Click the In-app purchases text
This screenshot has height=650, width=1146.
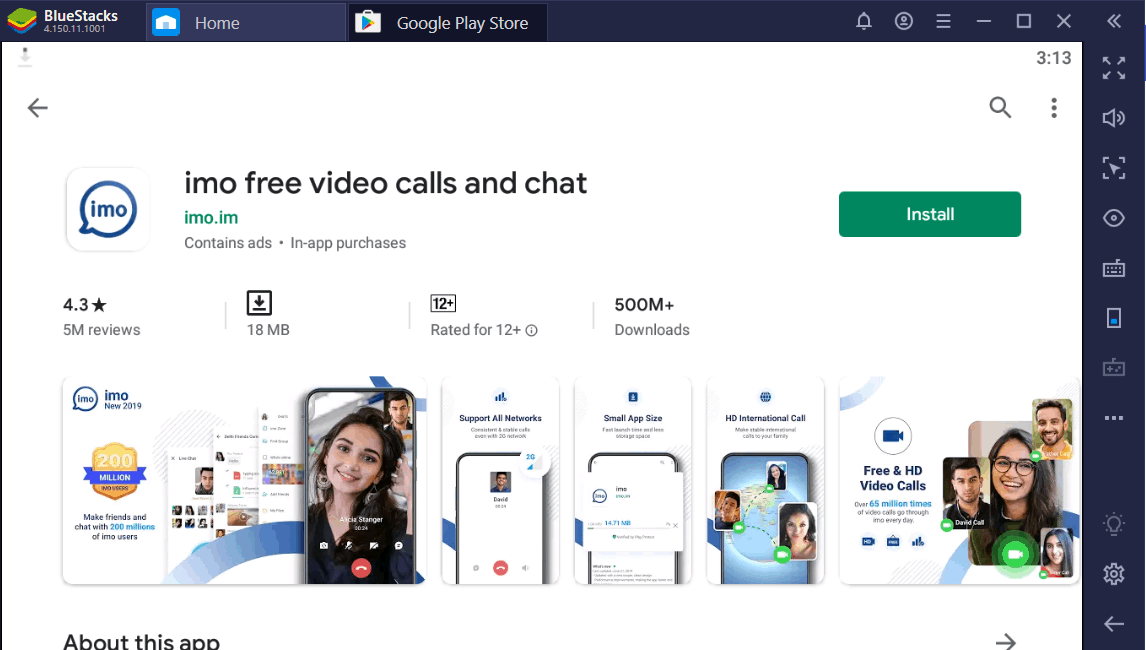coord(348,243)
